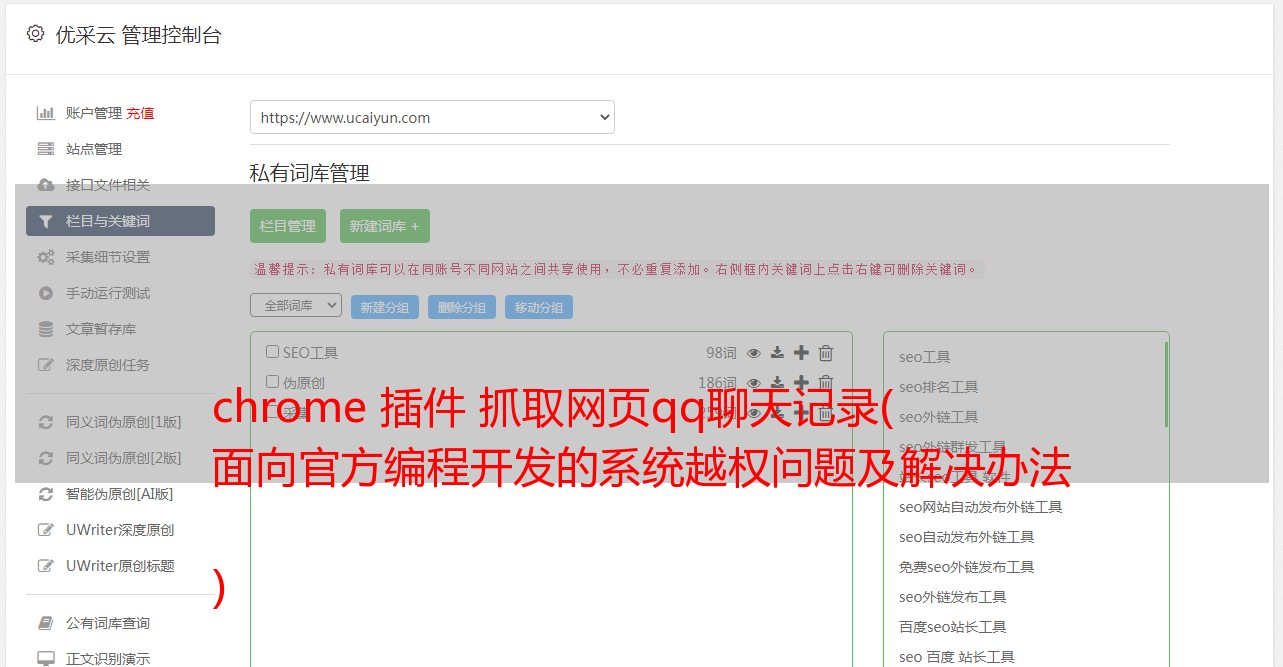Select keyword 百度seo站长工具
This screenshot has height=667, width=1283.
pos(952,627)
